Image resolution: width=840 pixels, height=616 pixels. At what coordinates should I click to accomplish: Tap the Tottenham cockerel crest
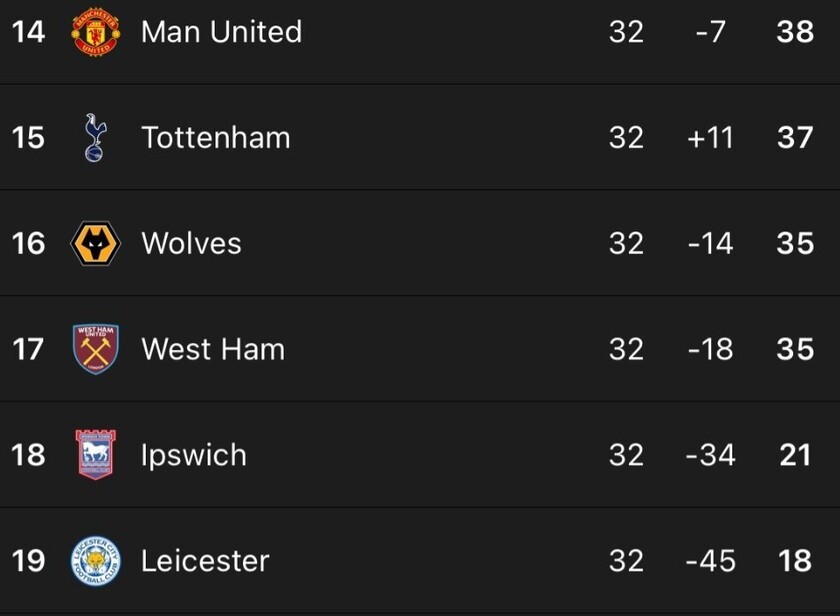click(95, 138)
